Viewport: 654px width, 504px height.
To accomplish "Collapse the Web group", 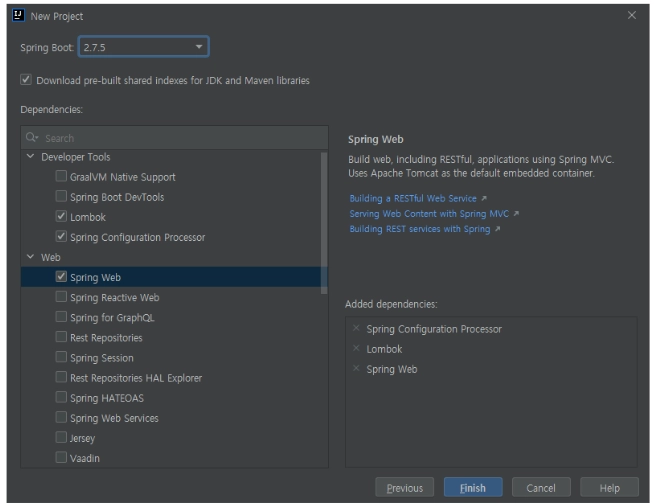I will coord(30,257).
